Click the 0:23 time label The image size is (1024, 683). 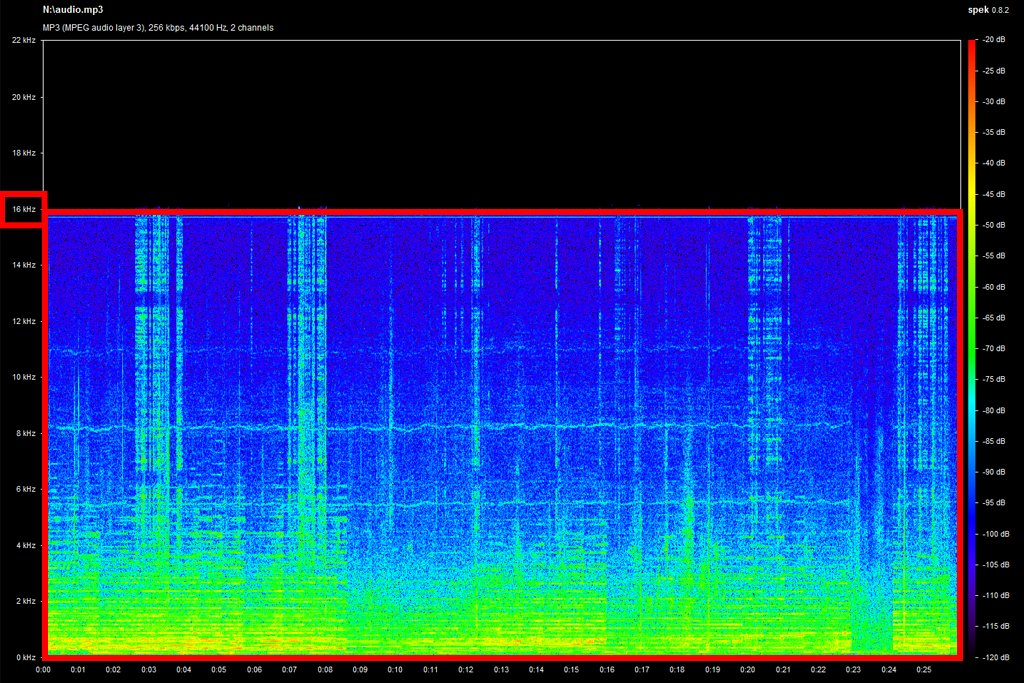[854, 669]
